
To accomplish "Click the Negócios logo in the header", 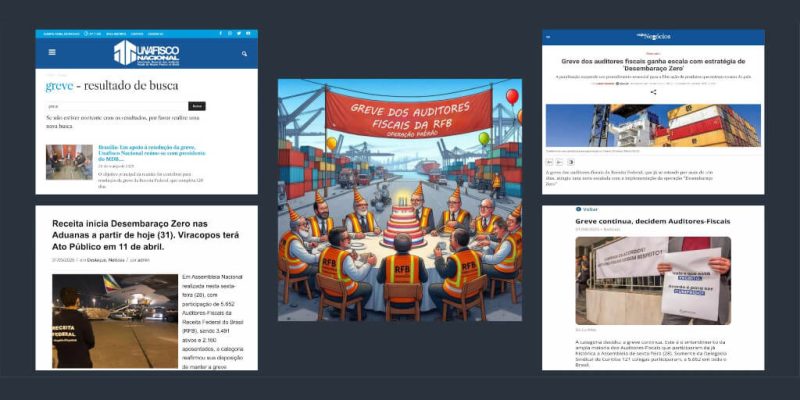I will [653, 36].
